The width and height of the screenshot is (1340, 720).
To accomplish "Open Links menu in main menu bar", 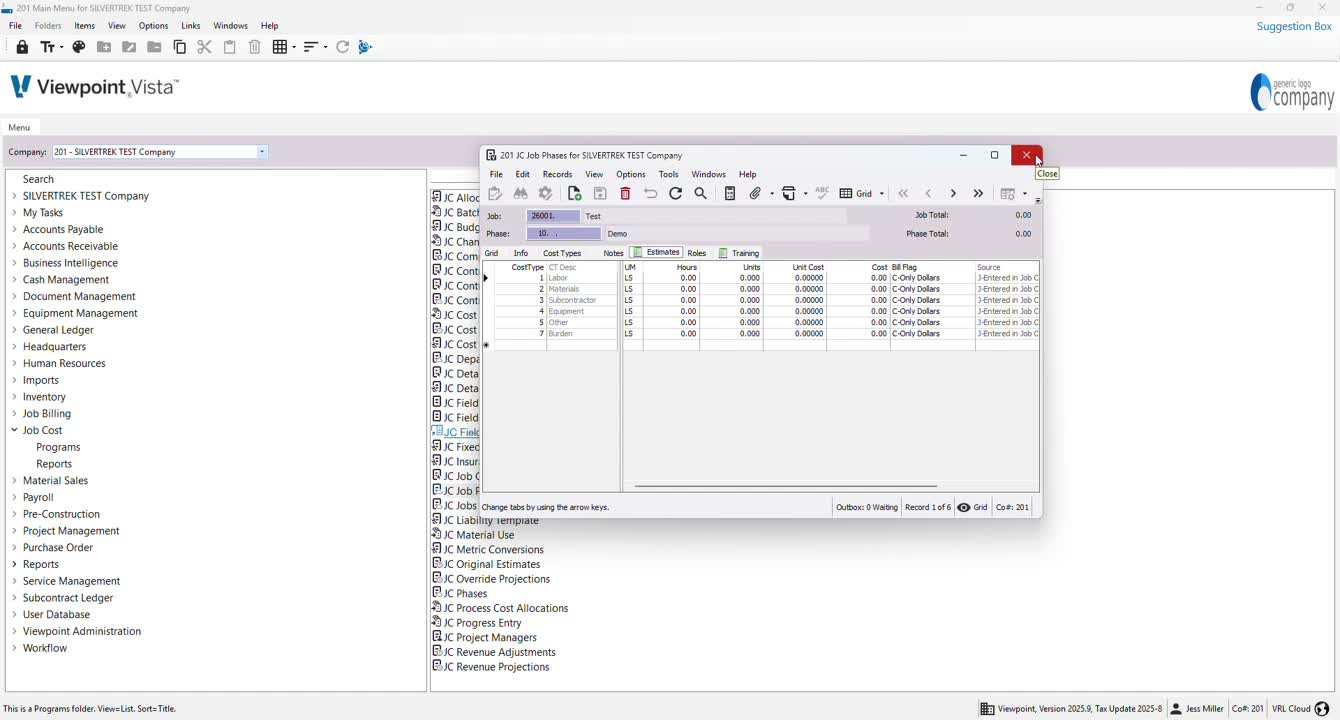I will coord(191,26).
